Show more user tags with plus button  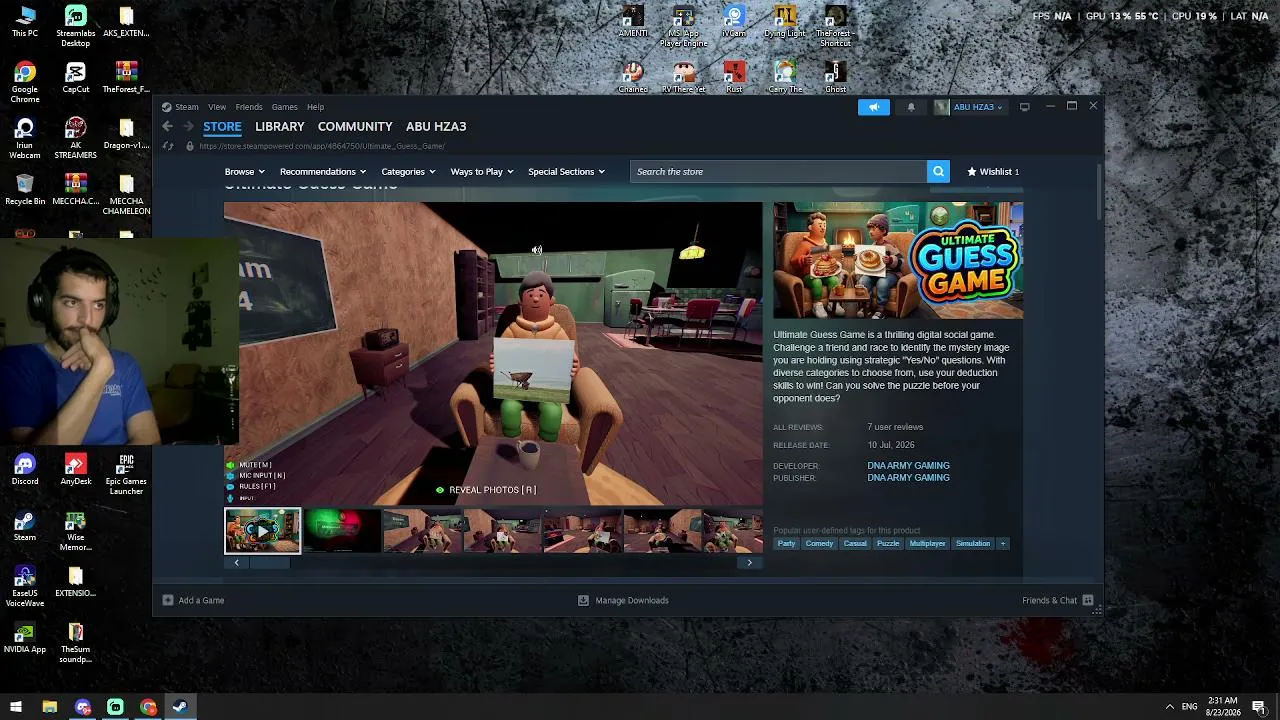(1003, 544)
